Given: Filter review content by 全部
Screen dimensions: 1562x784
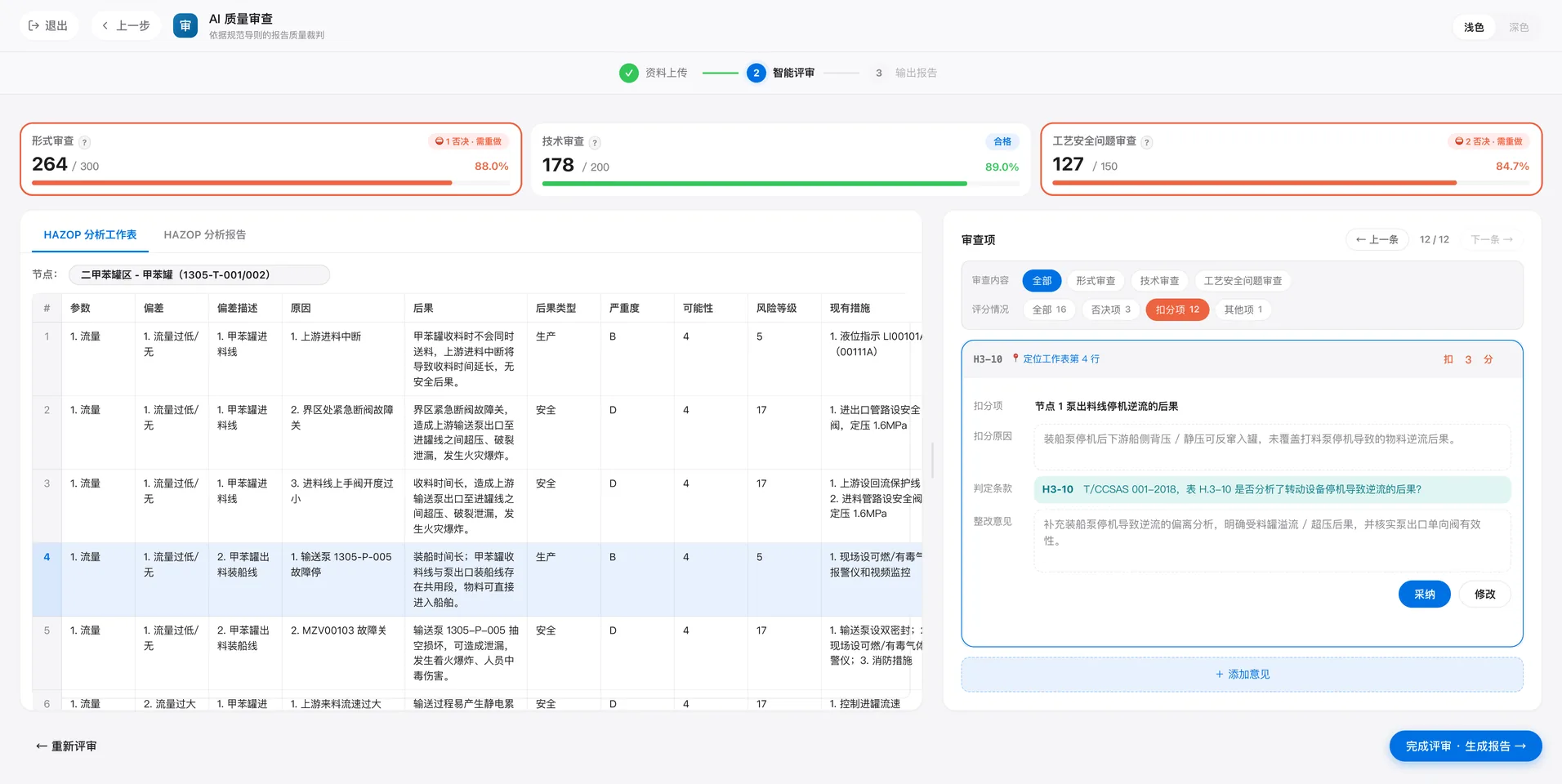Looking at the screenshot, I should pos(1042,281).
